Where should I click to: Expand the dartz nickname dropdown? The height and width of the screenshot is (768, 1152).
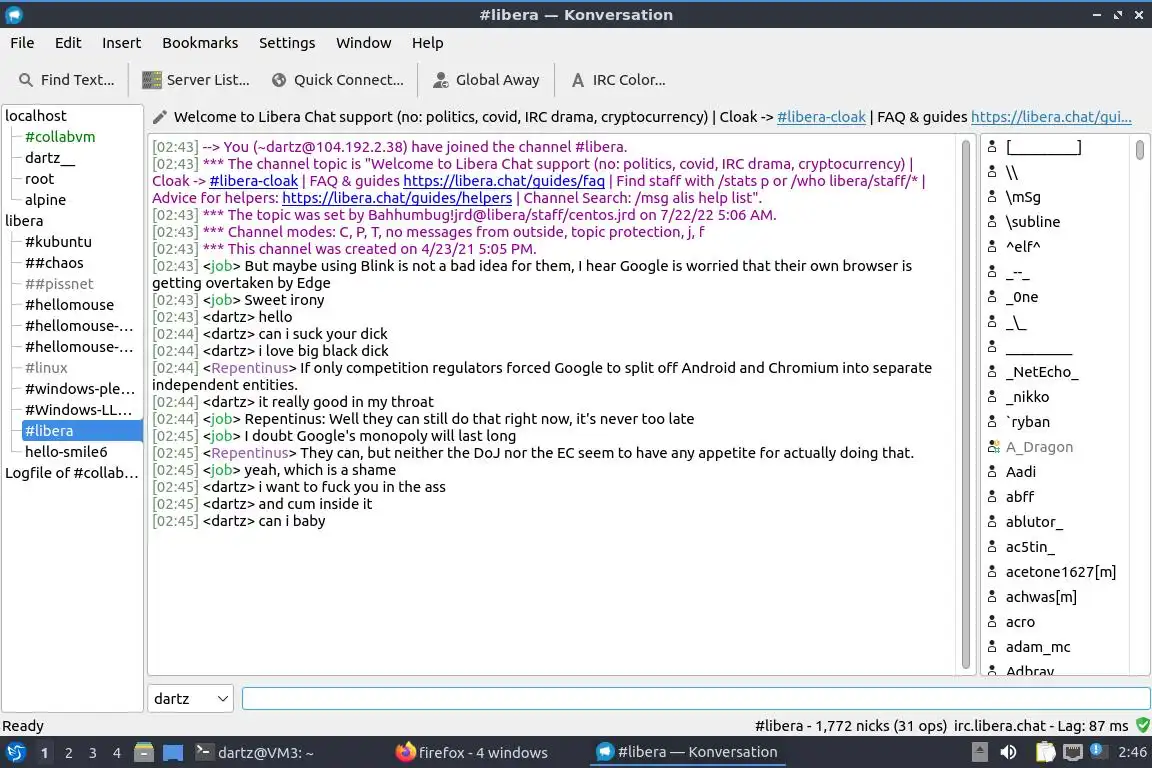(190, 698)
